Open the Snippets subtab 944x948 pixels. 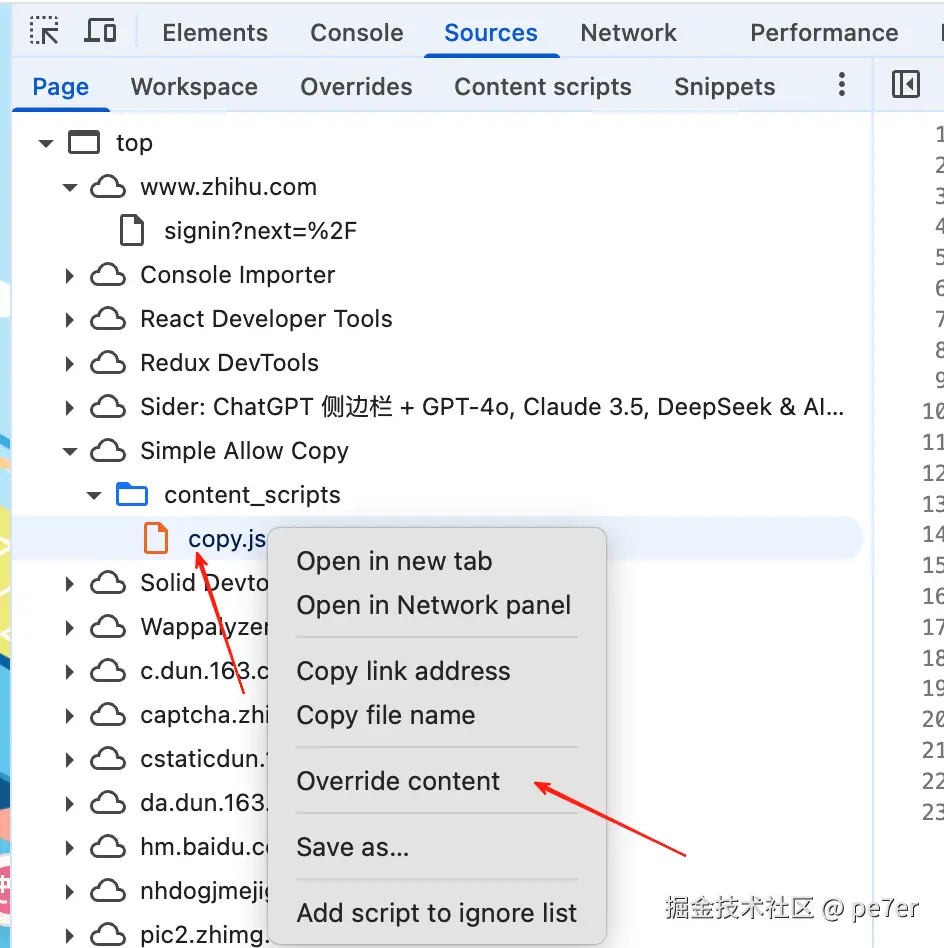pyautogui.click(x=724, y=86)
